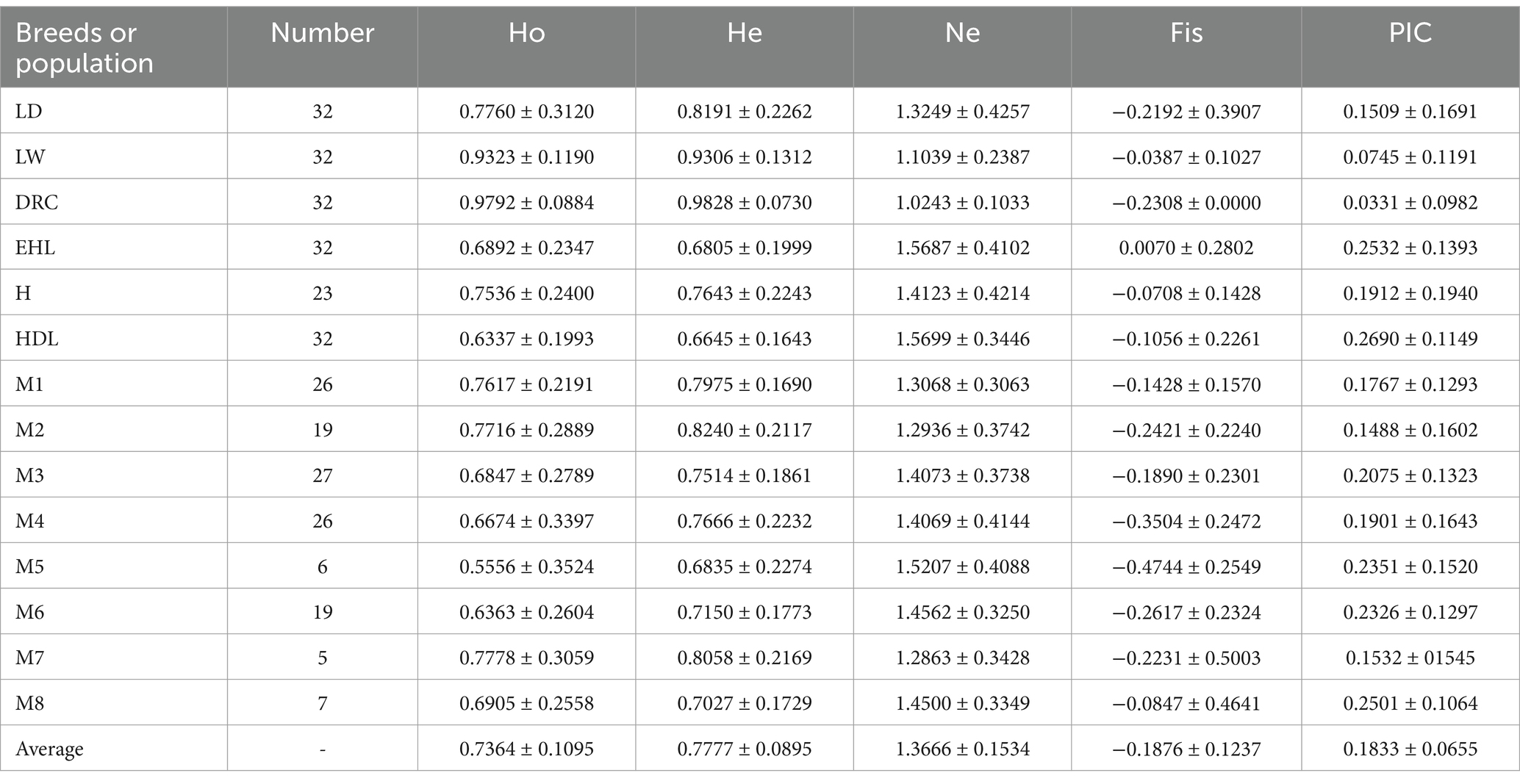
Task: Click the PIC column header
Action: 1410,33
